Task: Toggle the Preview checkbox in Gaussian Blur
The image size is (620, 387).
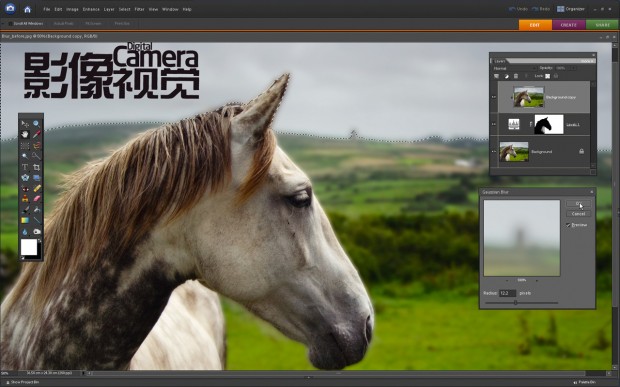Action: [x=568, y=225]
